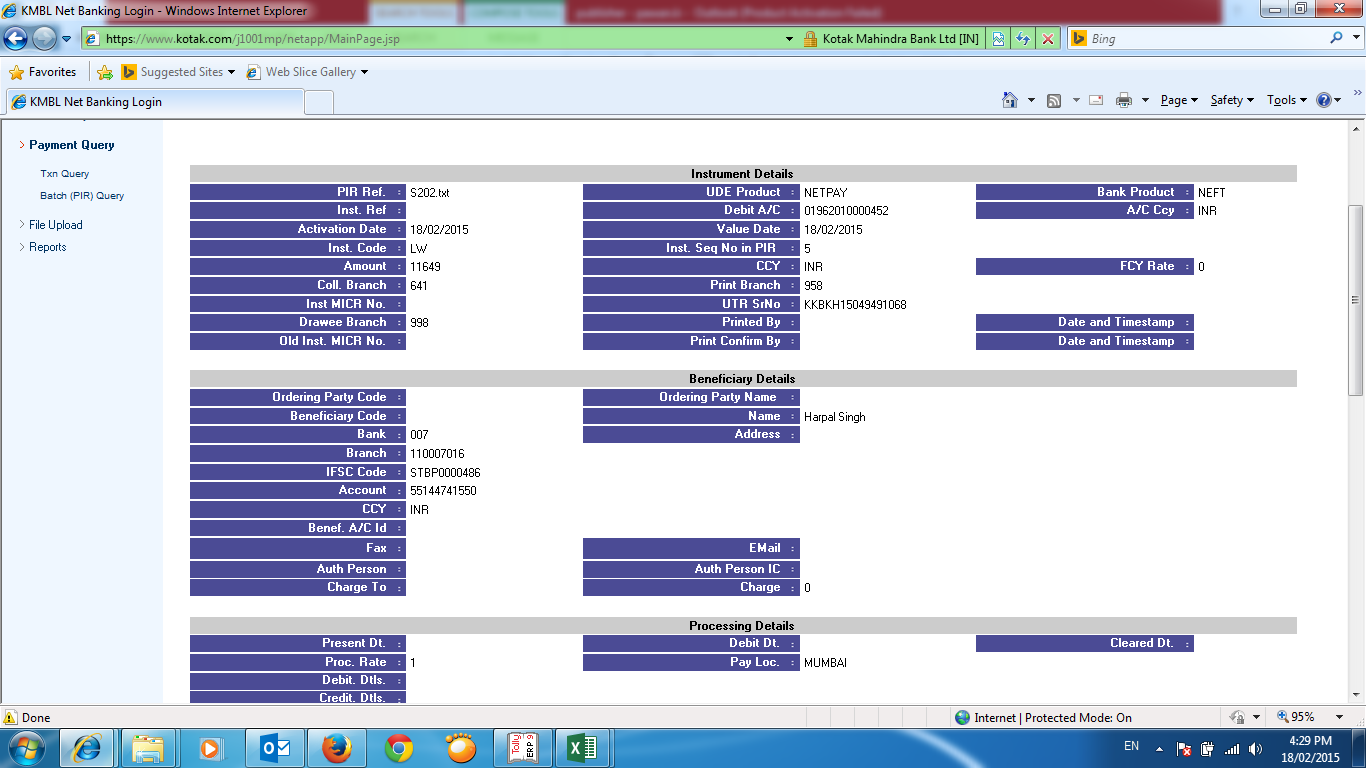
Task: Click the blue Help question mark icon
Action: click(1324, 100)
